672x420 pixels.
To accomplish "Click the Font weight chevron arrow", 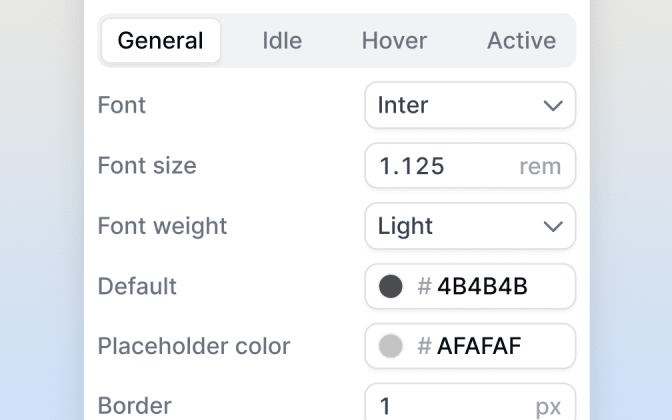I will (553, 226).
